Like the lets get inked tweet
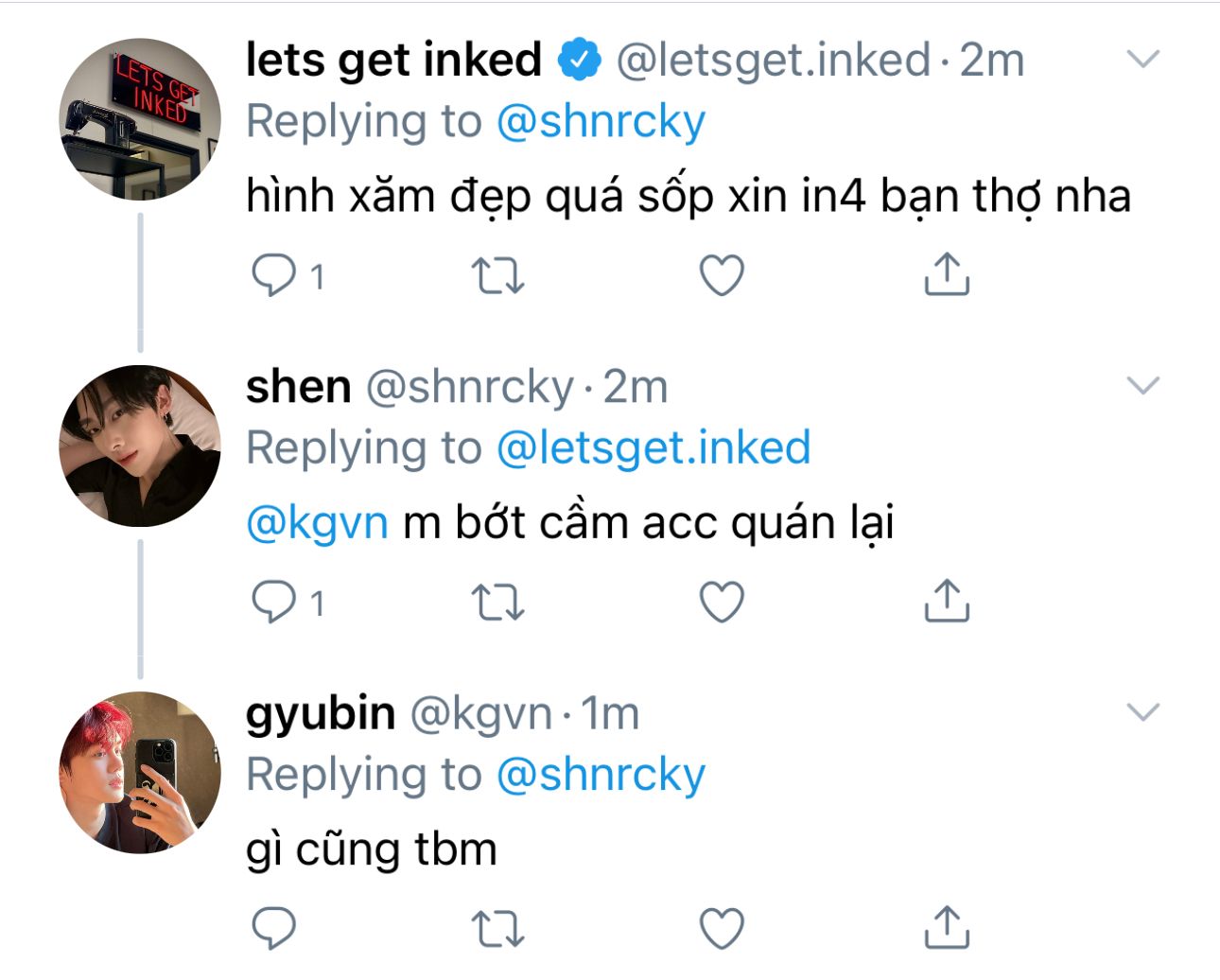 (722, 275)
